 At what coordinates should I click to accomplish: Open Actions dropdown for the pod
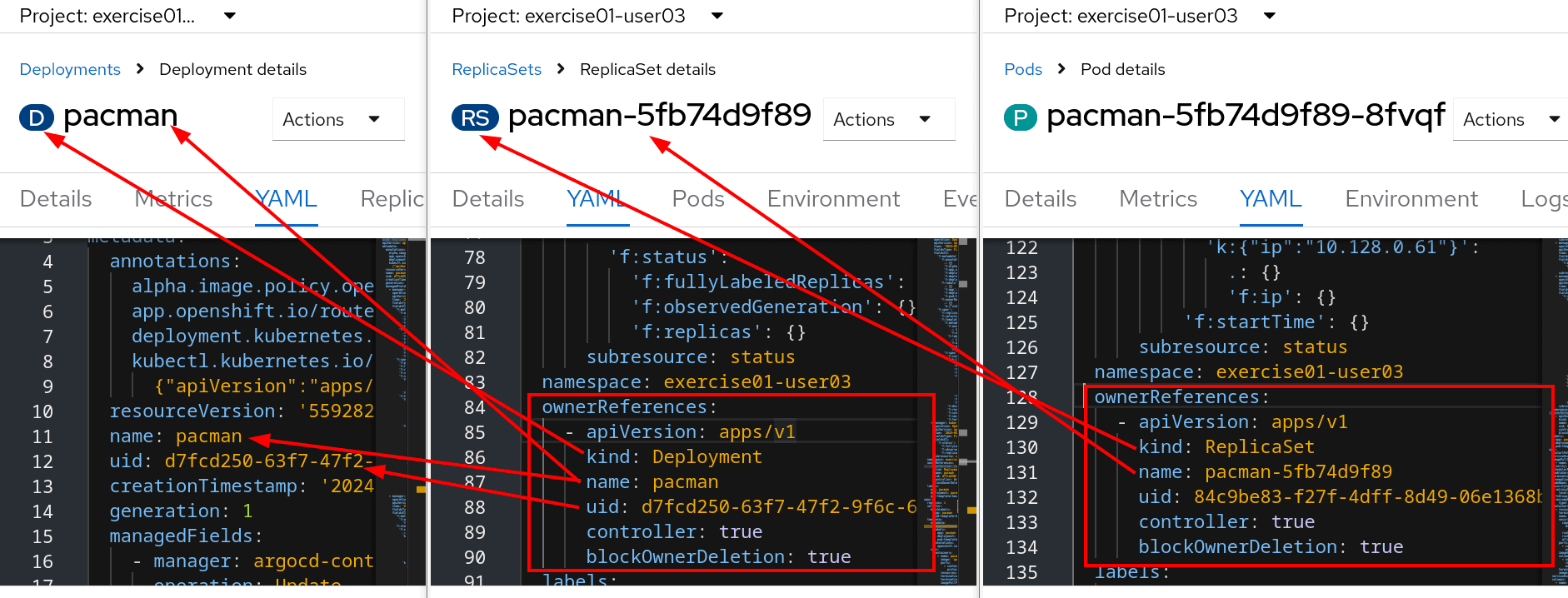click(x=1510, y=119)
